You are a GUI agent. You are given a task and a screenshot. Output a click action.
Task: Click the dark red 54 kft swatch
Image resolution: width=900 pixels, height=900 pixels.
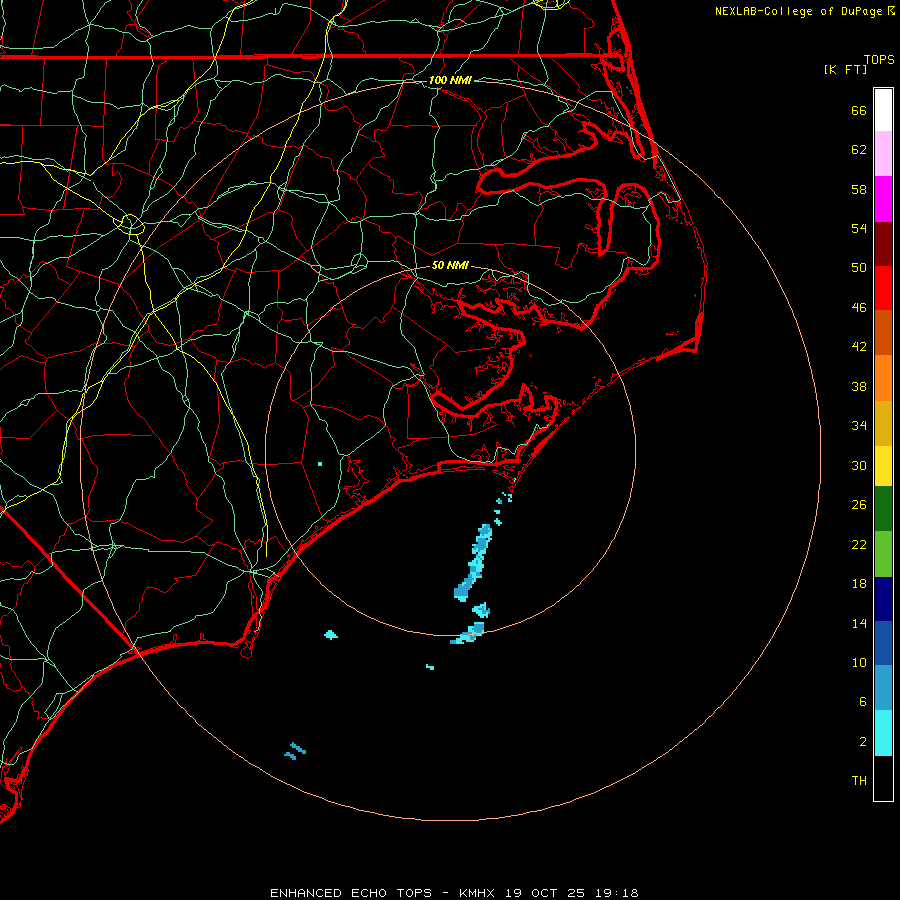[883, 244]
